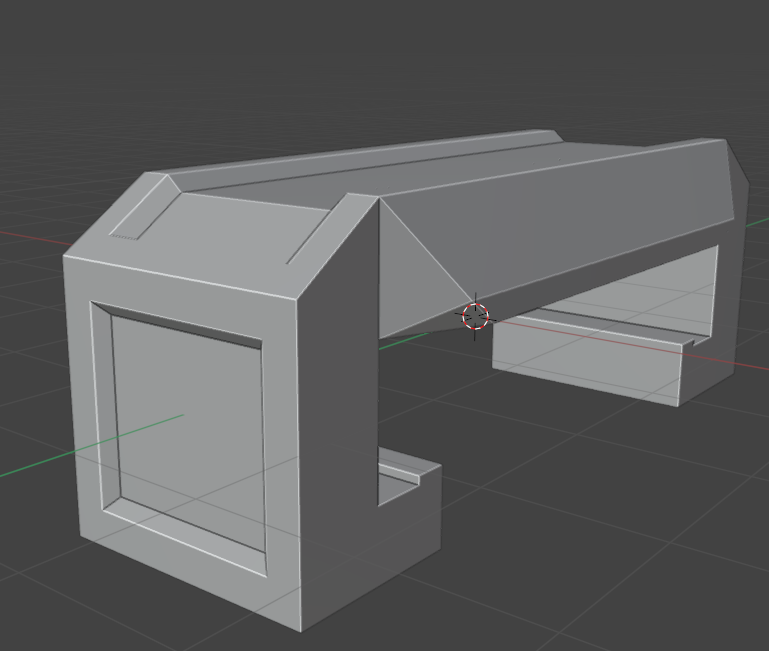Image resolution: width=769 pixels, height=651 pixels.
Task: Click the red-white 3D cursor
Action: [x=475, y=316]
